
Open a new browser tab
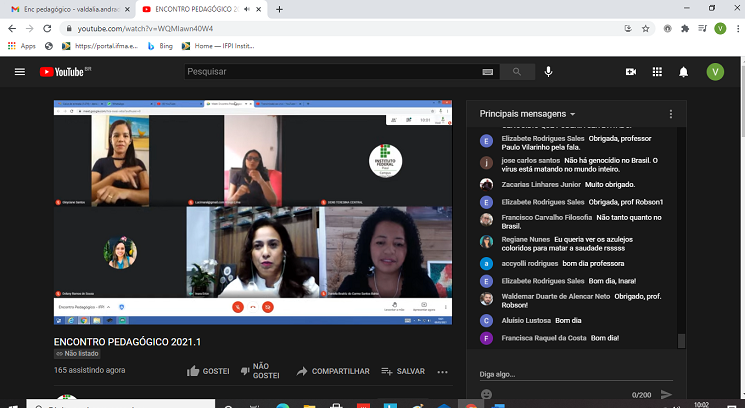(279, 9)
